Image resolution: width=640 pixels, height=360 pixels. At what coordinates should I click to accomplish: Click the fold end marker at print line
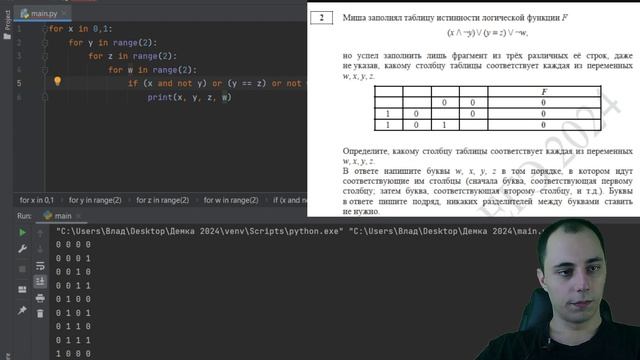point(45,97)
